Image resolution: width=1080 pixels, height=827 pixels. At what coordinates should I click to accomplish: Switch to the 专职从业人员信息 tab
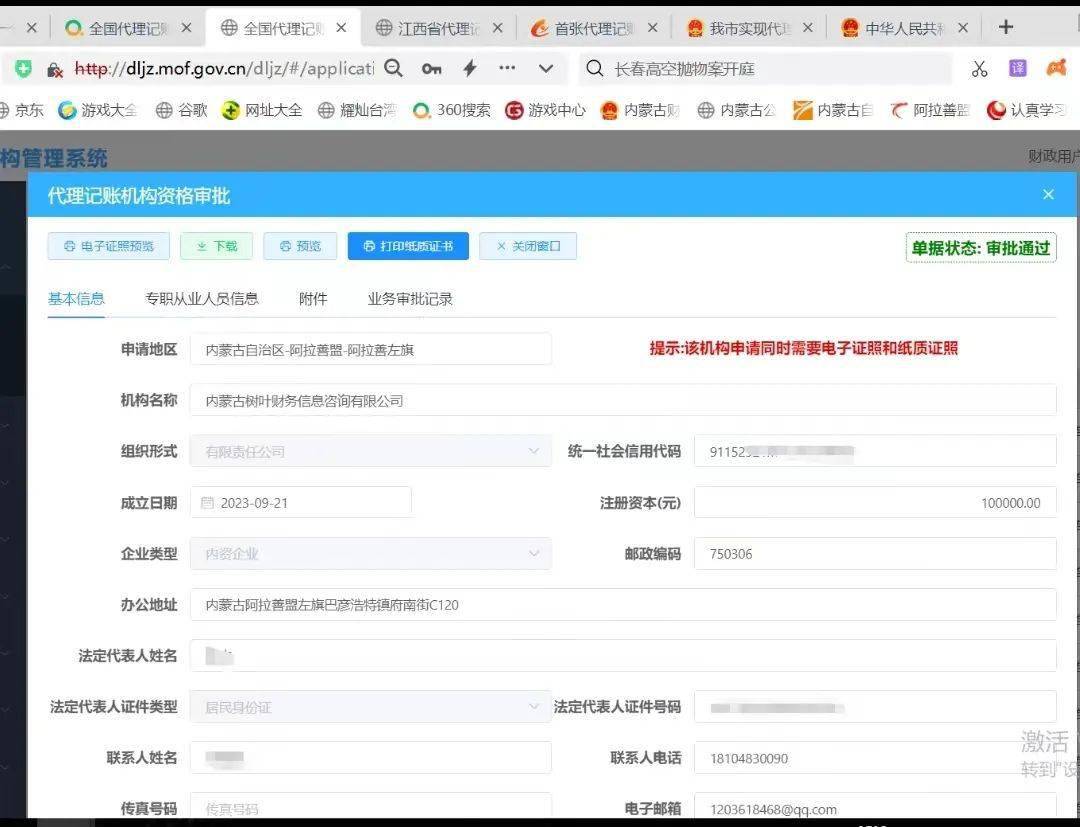(201, 298)
